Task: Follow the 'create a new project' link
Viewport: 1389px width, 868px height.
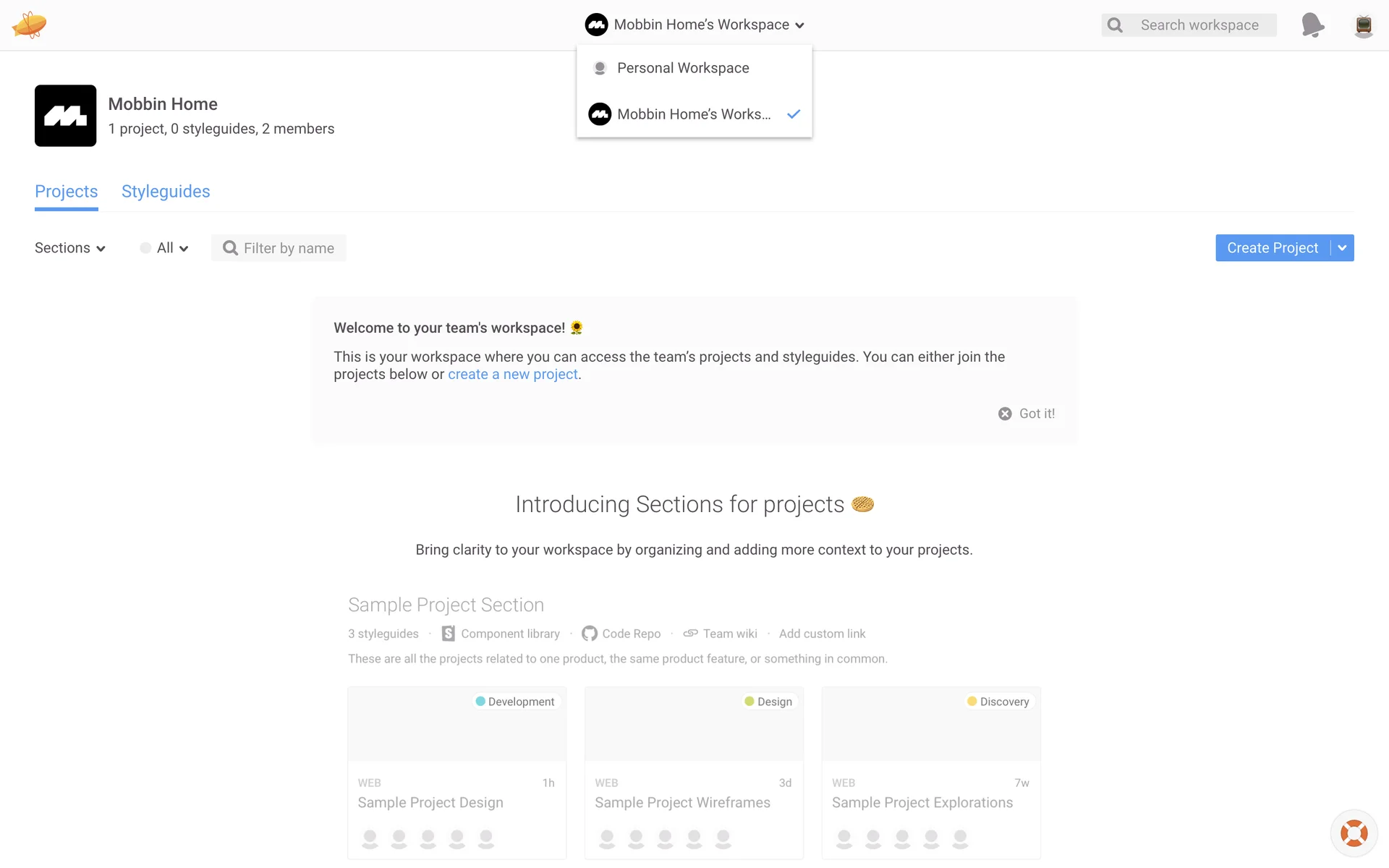Action: click(512, 375)
